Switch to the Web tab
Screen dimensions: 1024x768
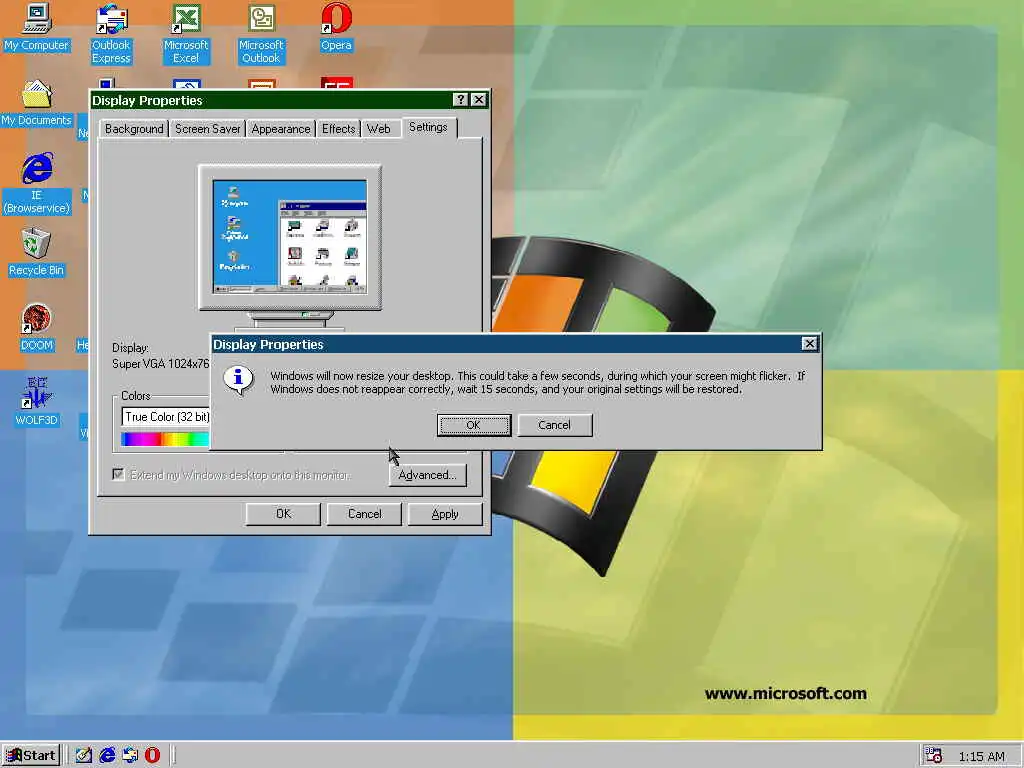click(x=379, y=129)
